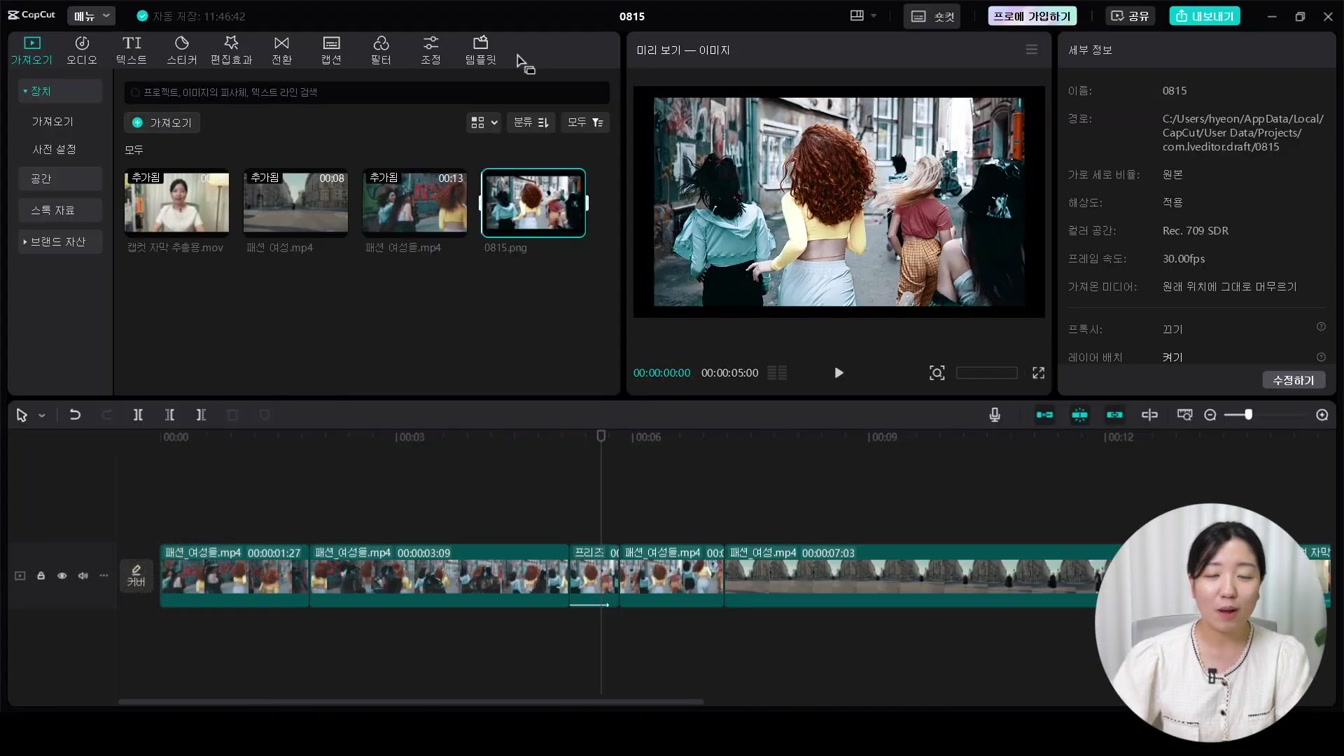Toggle linkage option
Image resolution: width=1344 pixels, height=756 pixels.
coord(1114,415)
